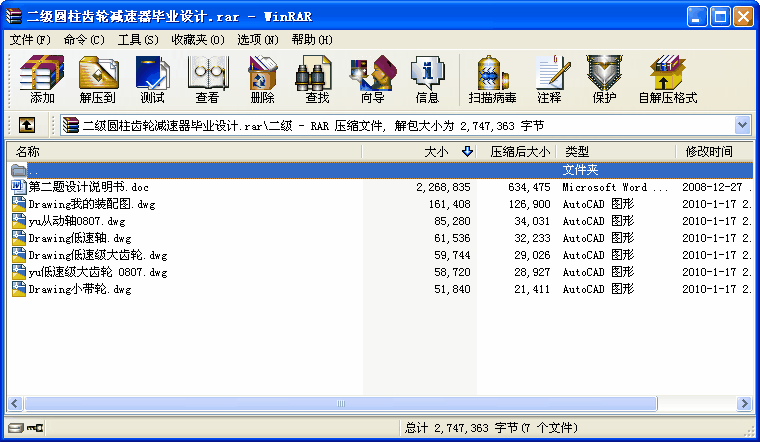
Task: Click the size value 161,408
Action: coord(449,204)
